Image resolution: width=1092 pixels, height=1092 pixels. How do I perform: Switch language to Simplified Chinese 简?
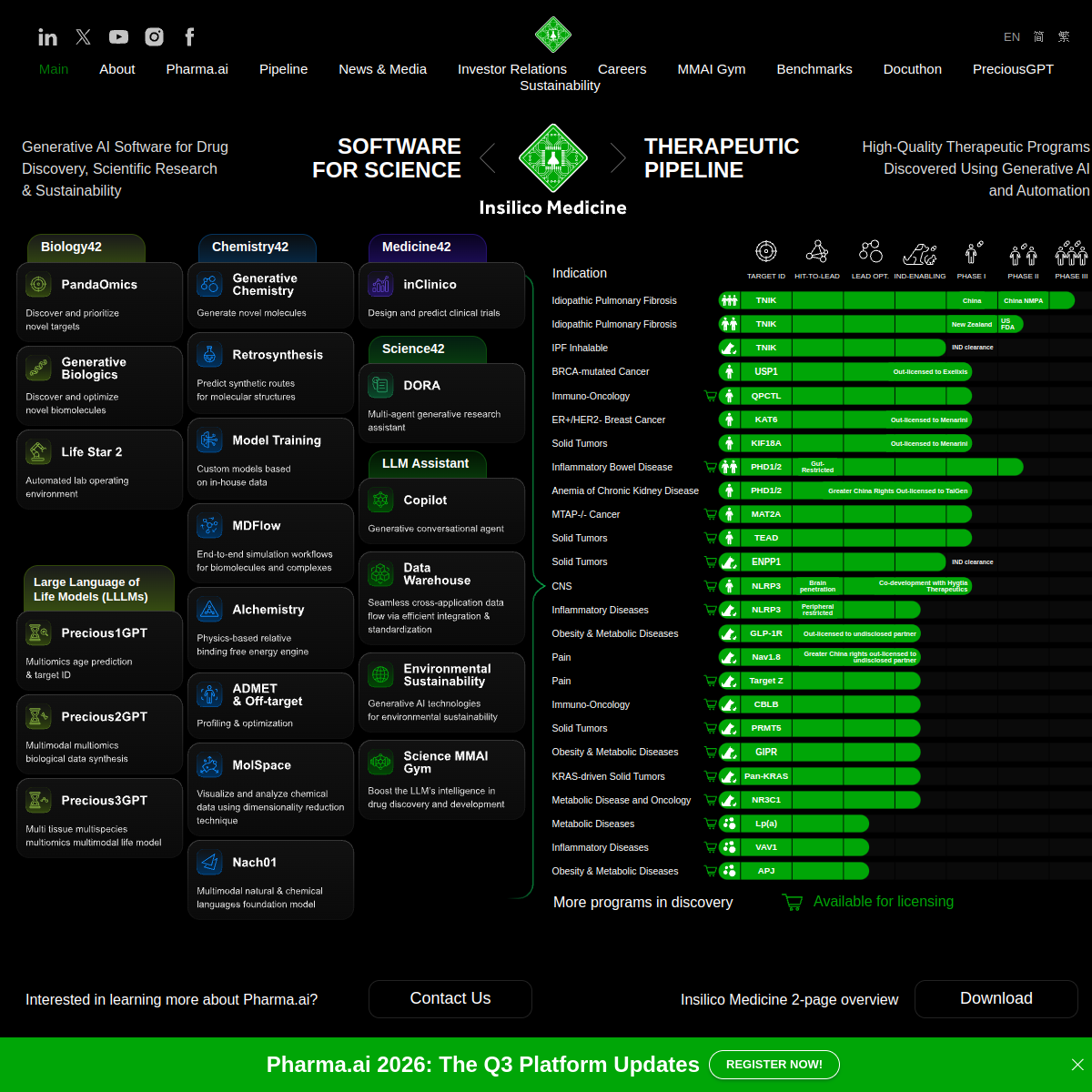(x=1039, y=37)
